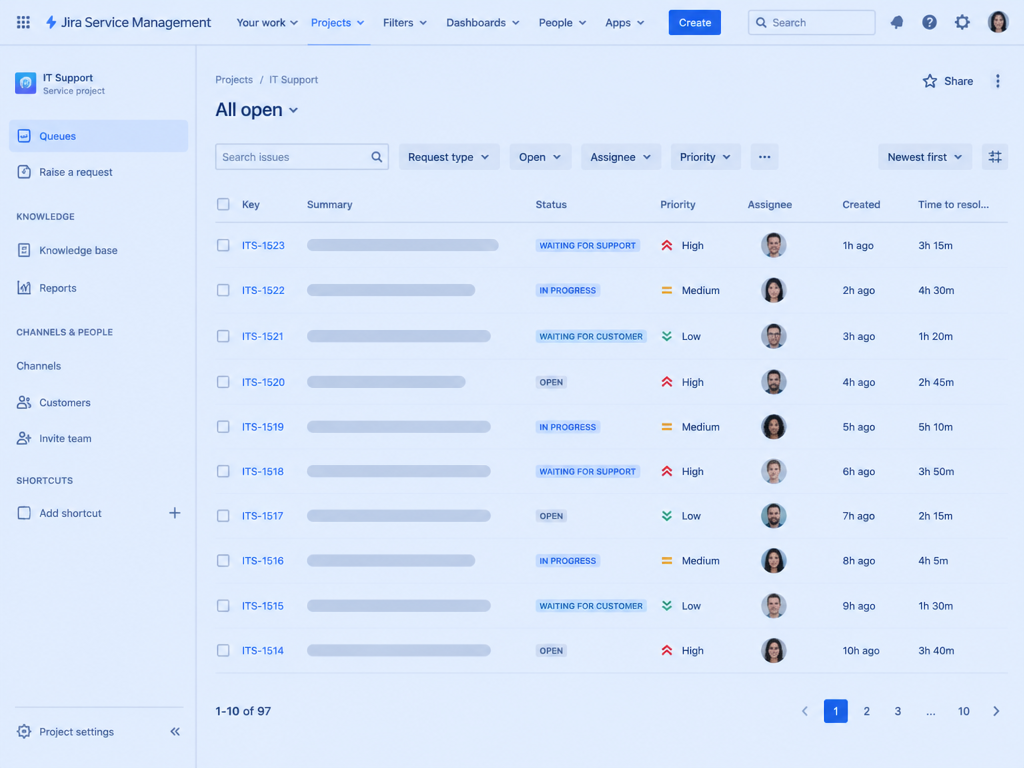Click the magnifier in Search issues field
Screen dimensions: 1024x768
click(377, 157)
